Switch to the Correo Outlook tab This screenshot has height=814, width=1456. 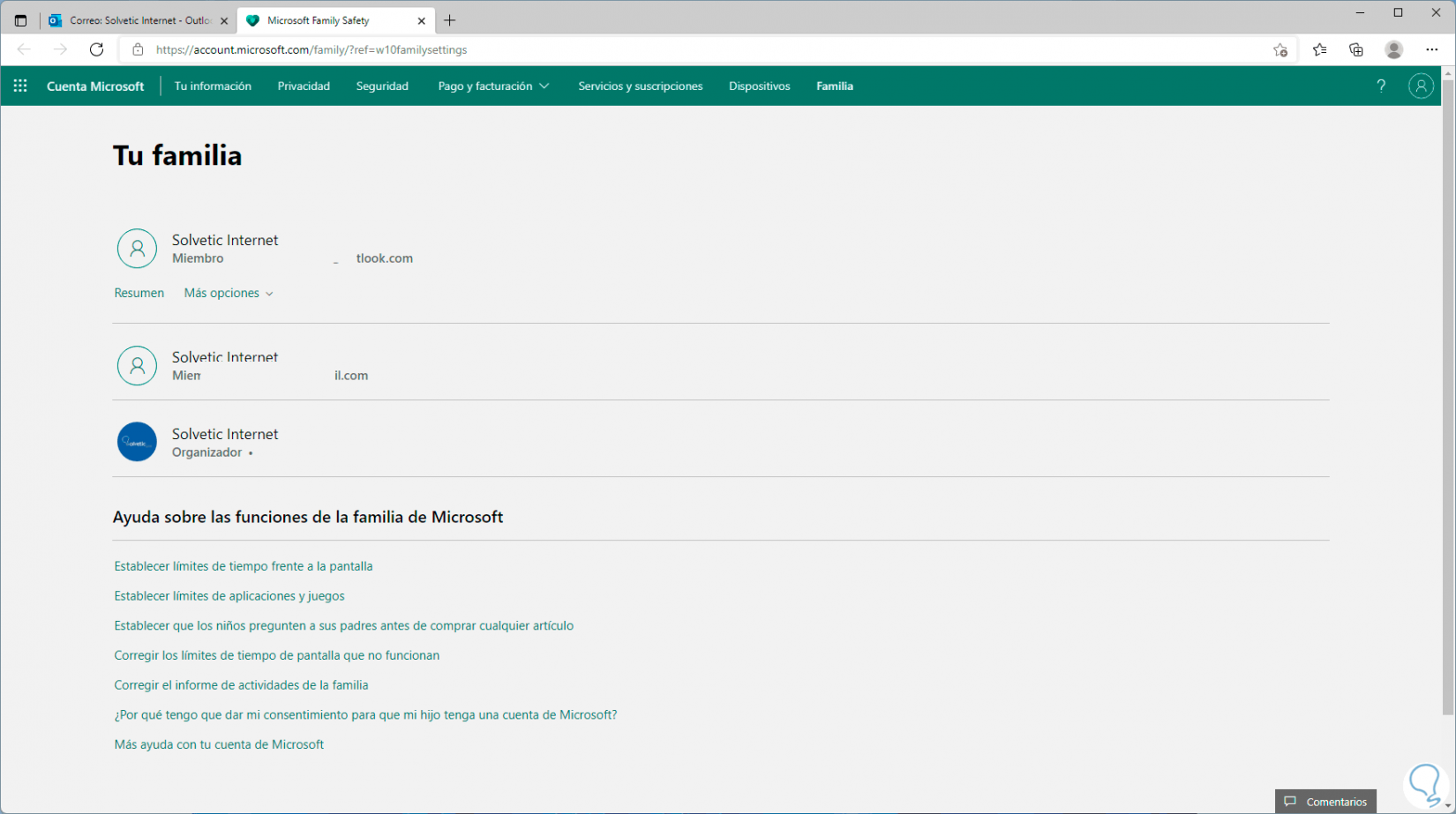tap(139, 20)
